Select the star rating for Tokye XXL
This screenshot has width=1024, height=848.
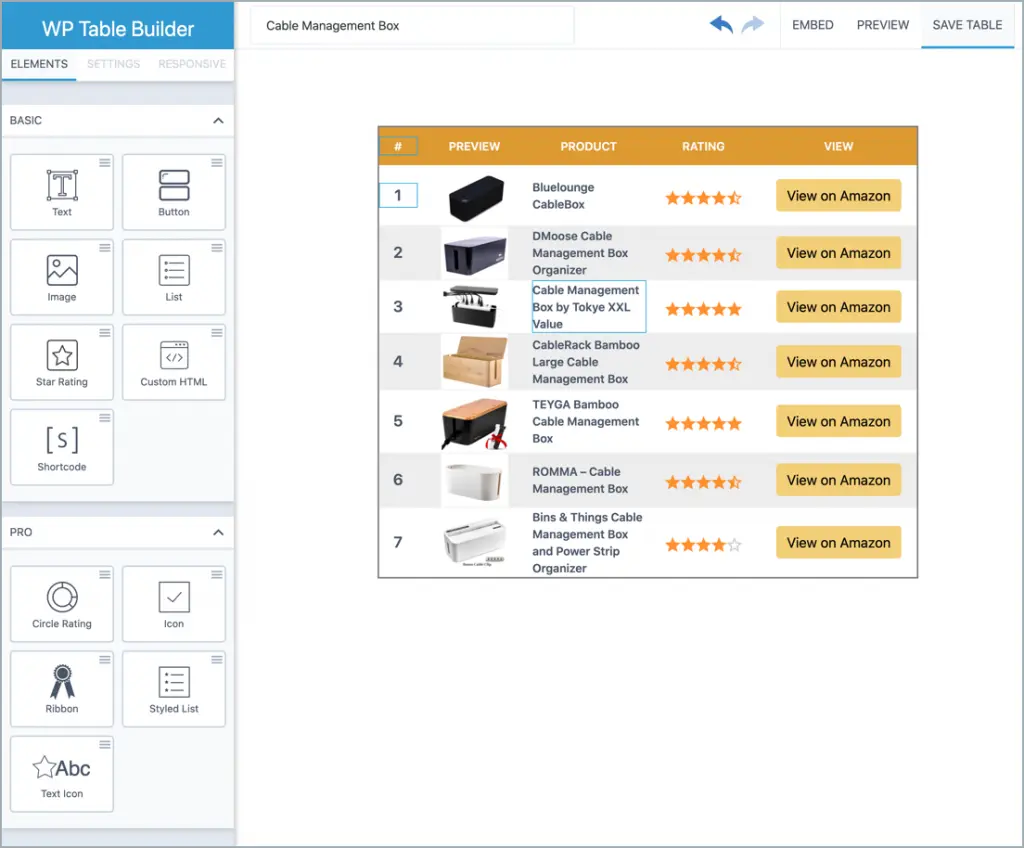pos(703,308)
